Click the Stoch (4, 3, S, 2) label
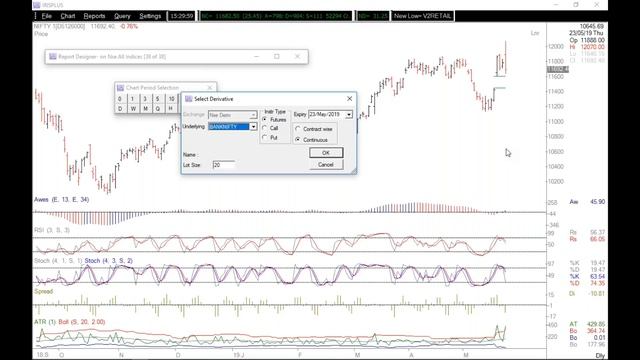640x360 pixels. coord(109,260)
